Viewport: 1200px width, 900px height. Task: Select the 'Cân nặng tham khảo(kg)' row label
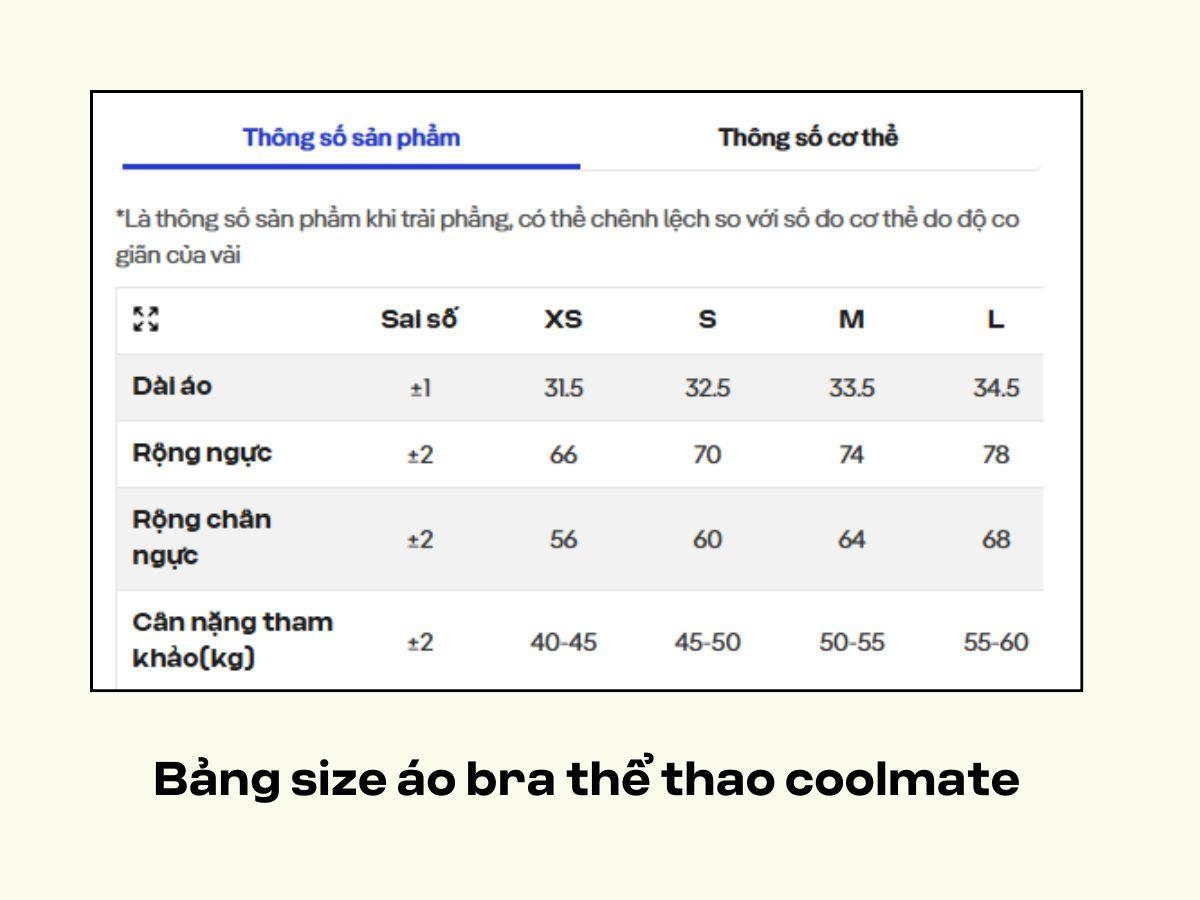tap(232, 640)
